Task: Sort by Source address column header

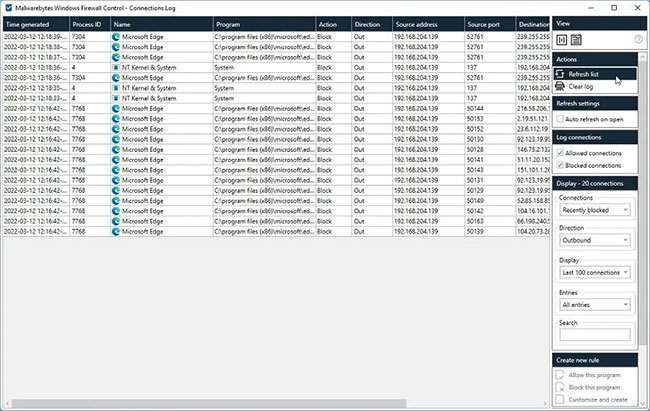Action: coord(429,24)
